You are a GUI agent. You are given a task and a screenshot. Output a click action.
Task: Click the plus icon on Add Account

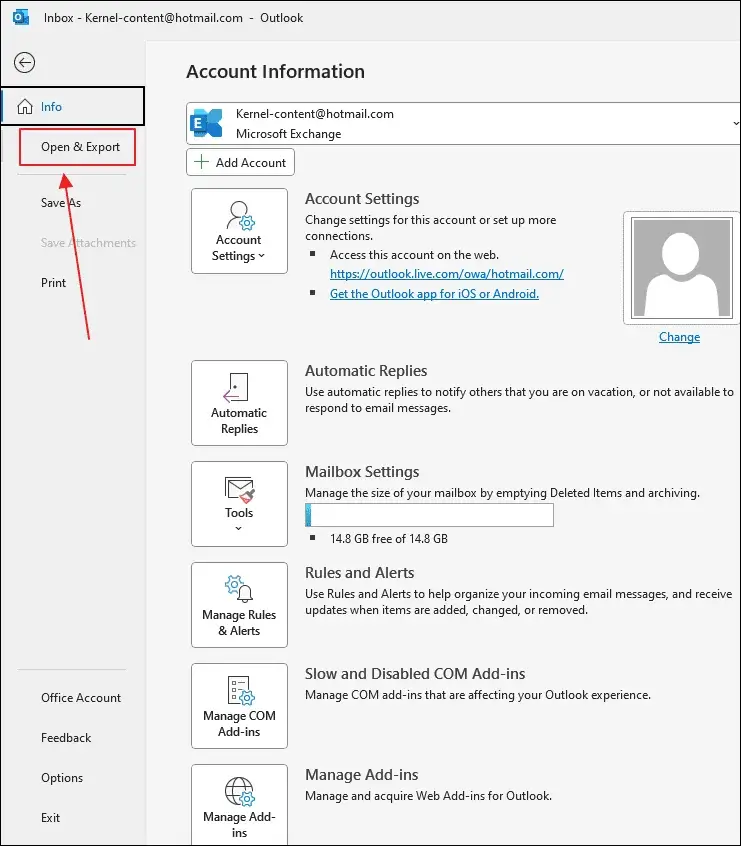coord(201,162)
